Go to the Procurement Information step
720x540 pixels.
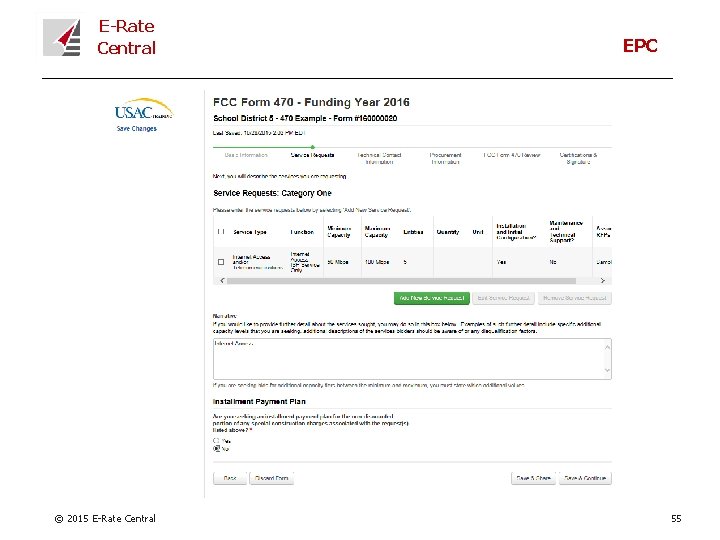coord(445,158)
